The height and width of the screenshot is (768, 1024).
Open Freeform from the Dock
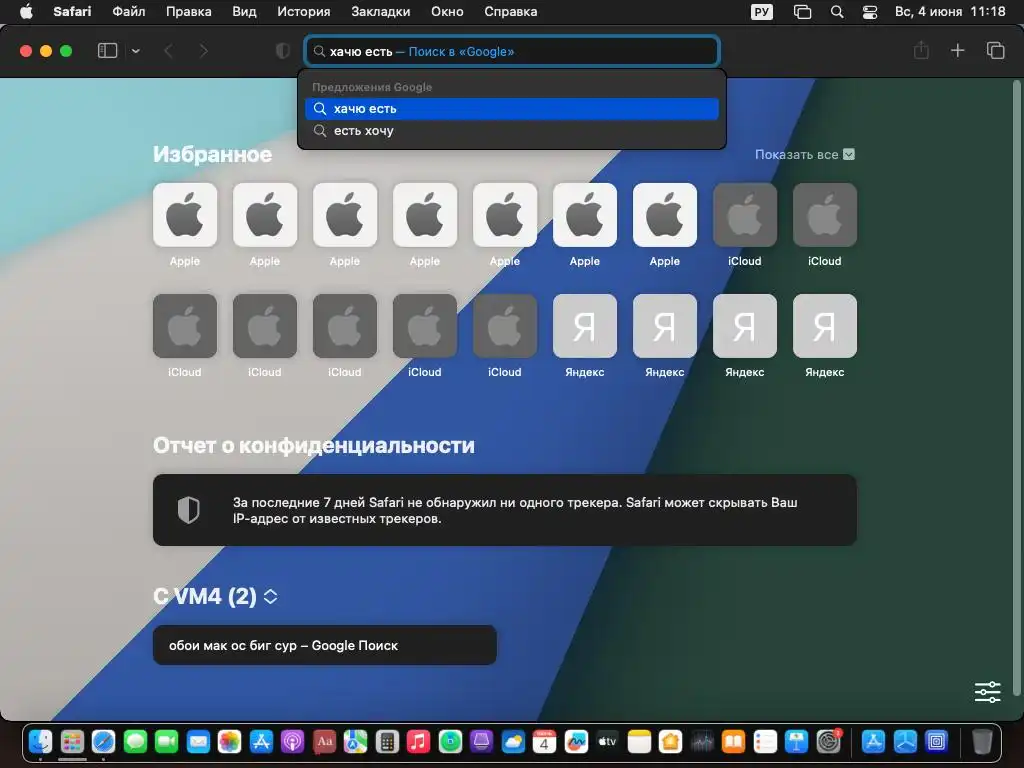pyautogui.click(x=576, y=742)
